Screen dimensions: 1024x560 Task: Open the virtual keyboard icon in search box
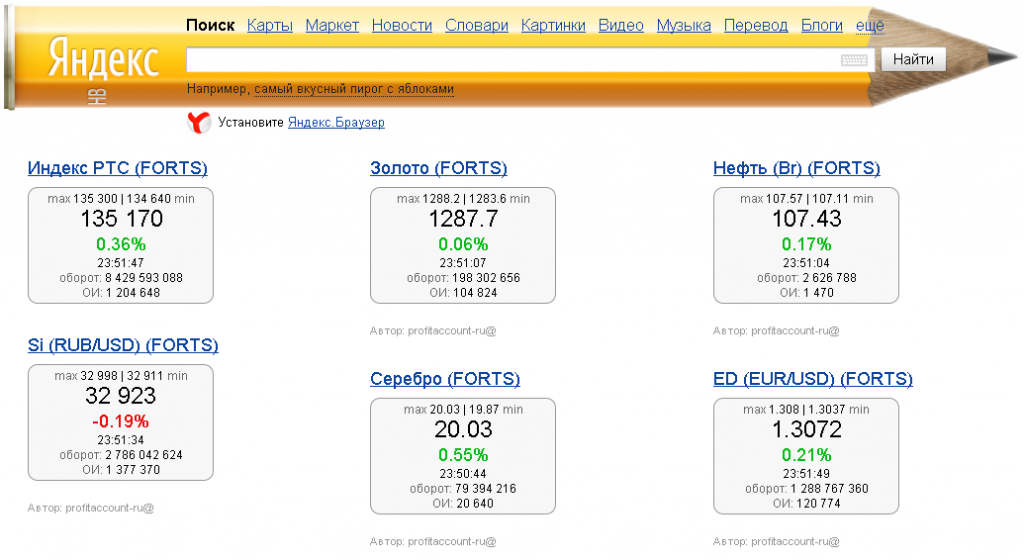click(x=854, y=60)
